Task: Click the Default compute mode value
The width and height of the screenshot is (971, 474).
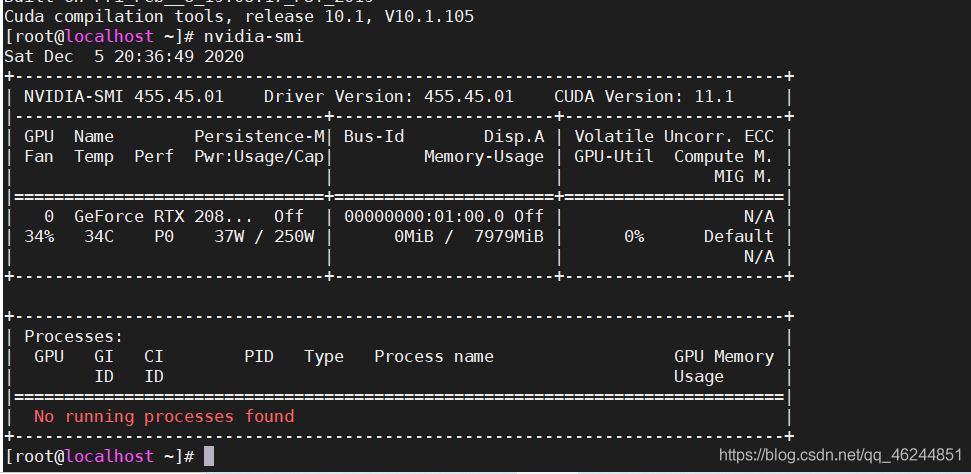Action: coord(739,236)
